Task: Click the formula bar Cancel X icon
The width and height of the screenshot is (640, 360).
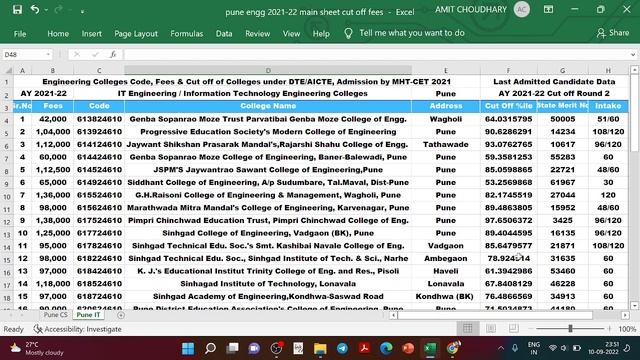Action: (77, 54)
